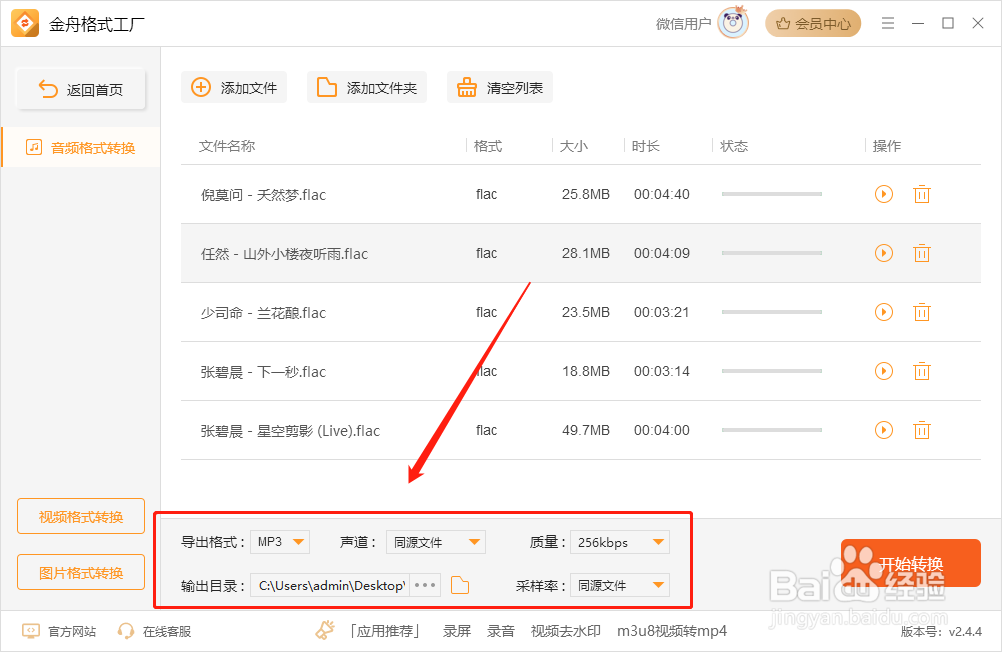Click 清空列表 to clear the list

(499, 87)
